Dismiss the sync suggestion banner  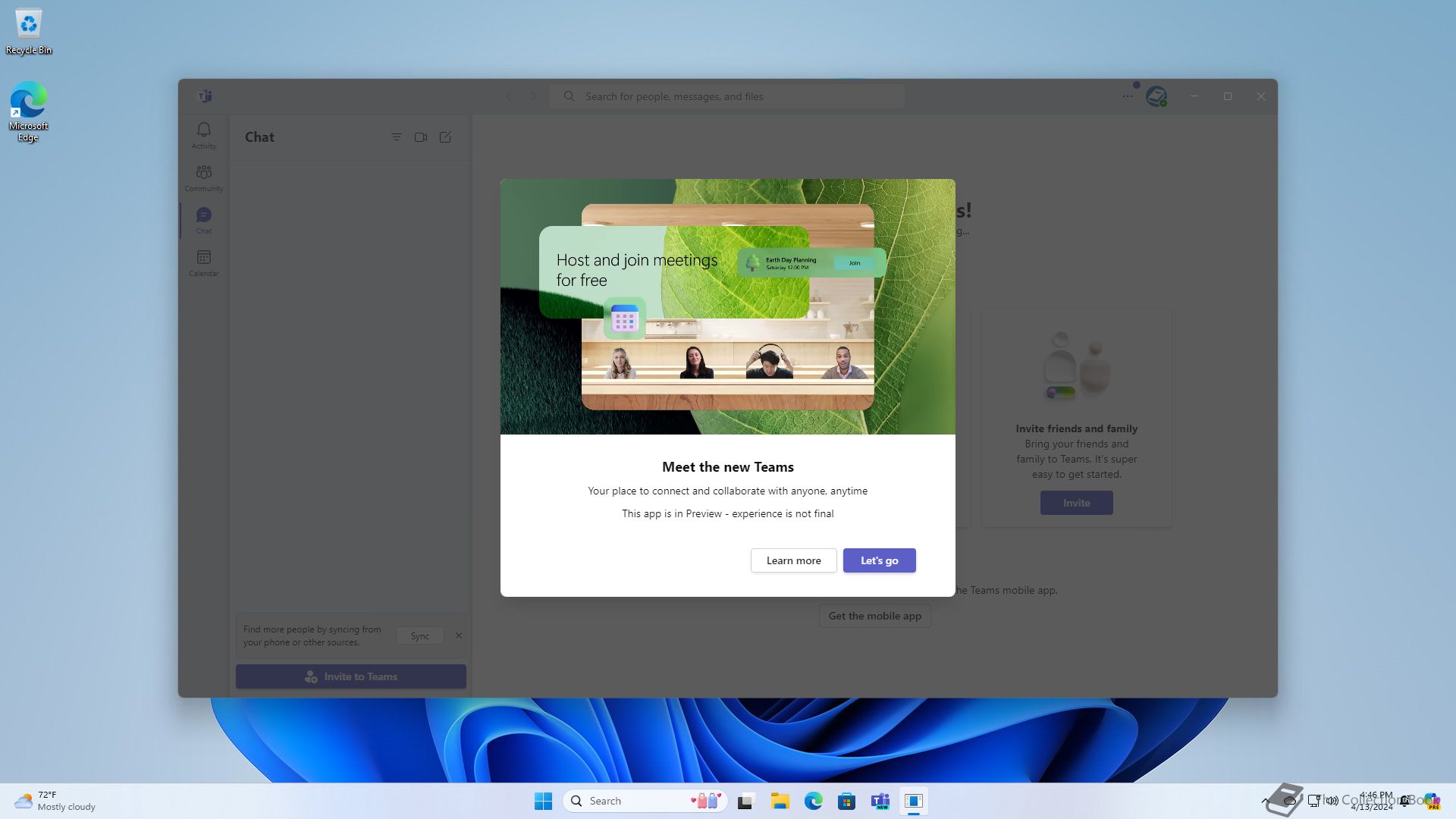tap(458, 635)
